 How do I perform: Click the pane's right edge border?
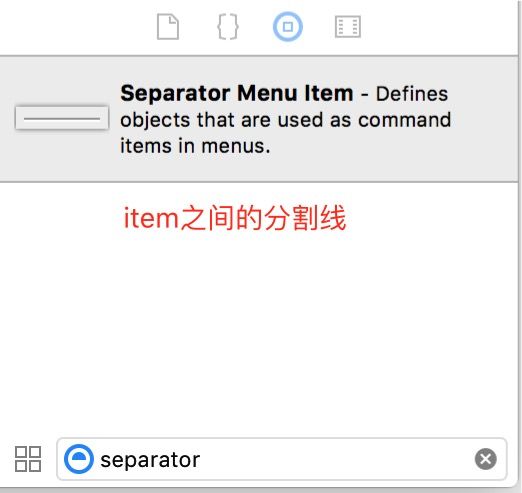519,246
